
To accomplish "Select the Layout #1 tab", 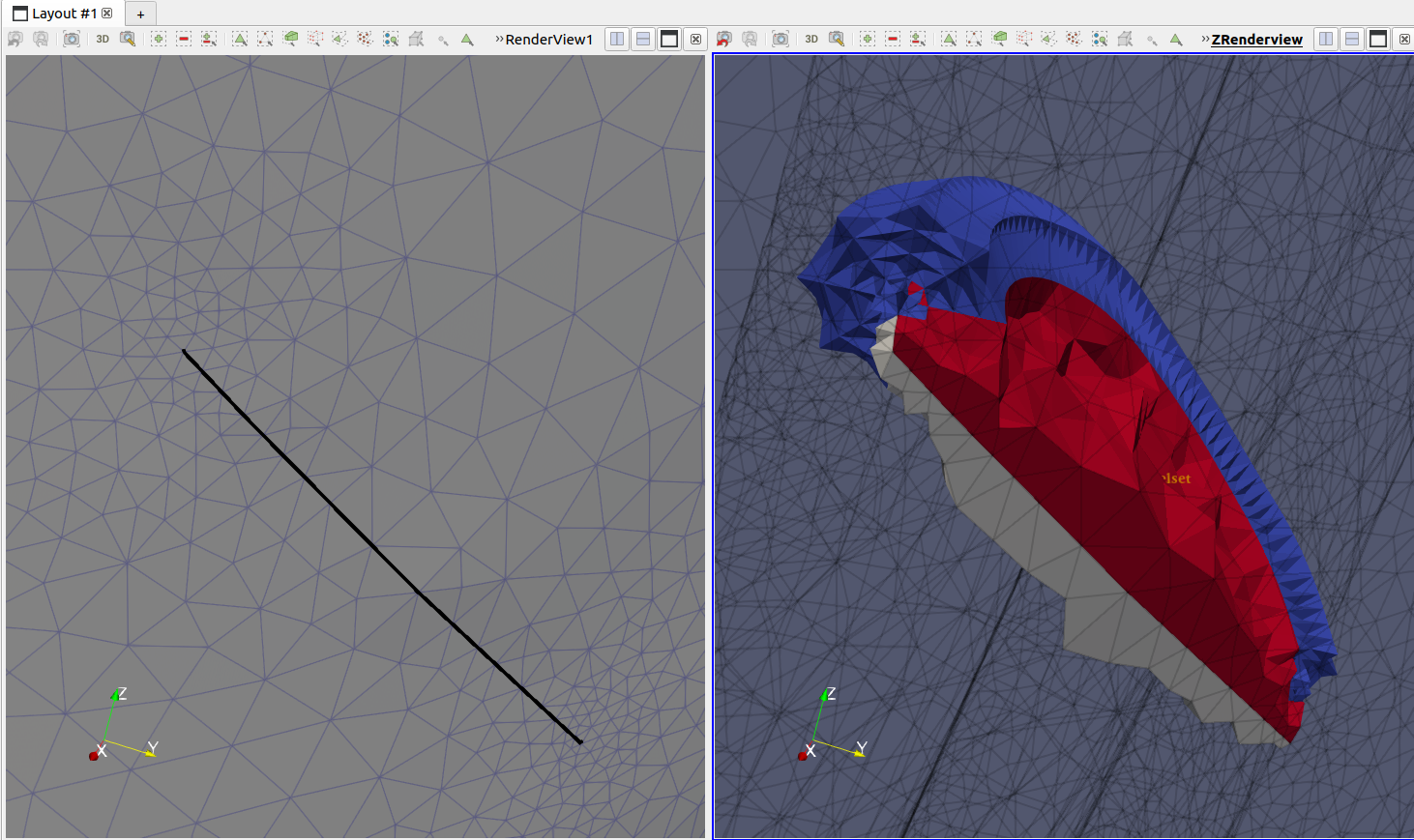I will [64, 14].
